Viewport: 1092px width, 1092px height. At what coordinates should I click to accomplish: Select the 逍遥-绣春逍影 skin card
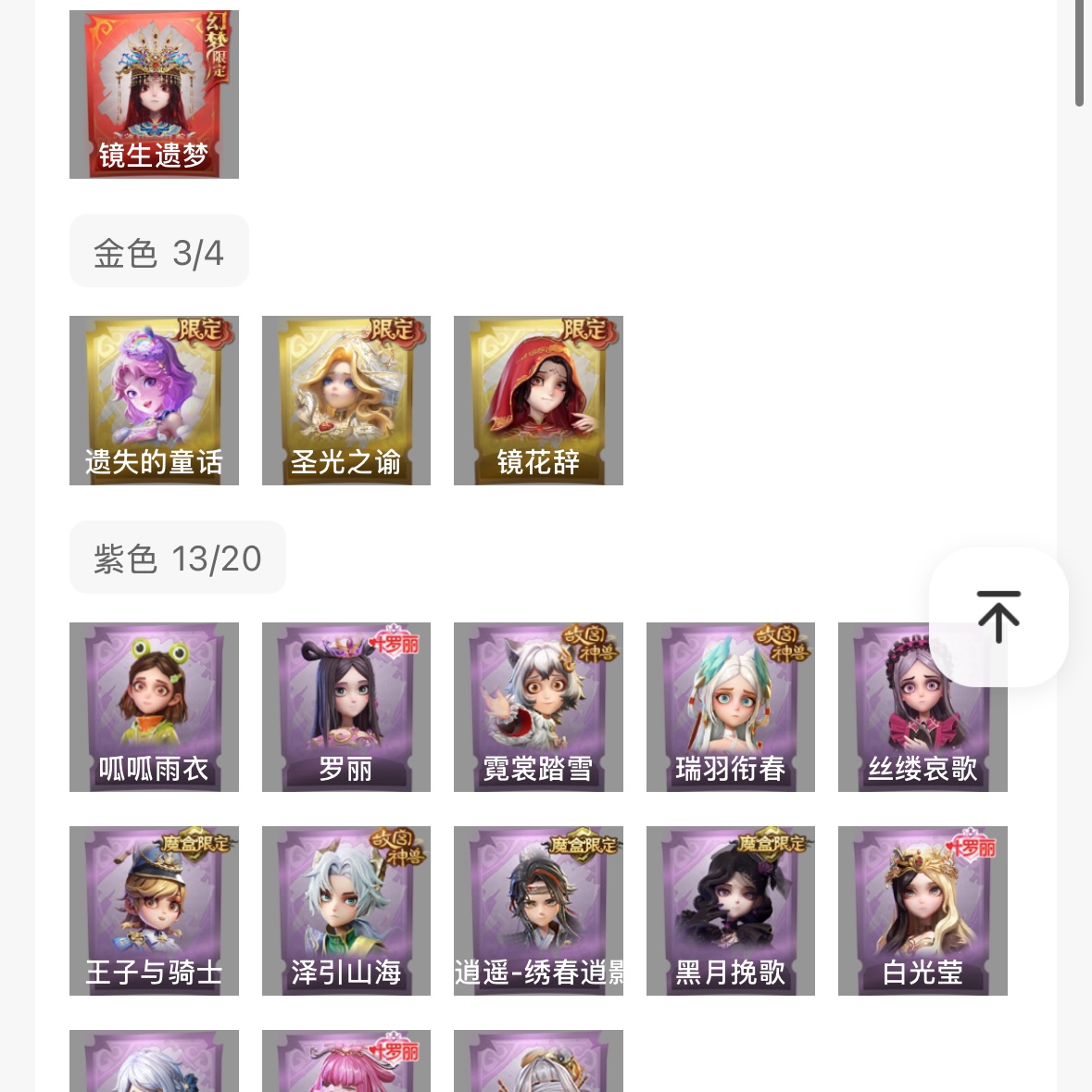(x=538, y=910)
